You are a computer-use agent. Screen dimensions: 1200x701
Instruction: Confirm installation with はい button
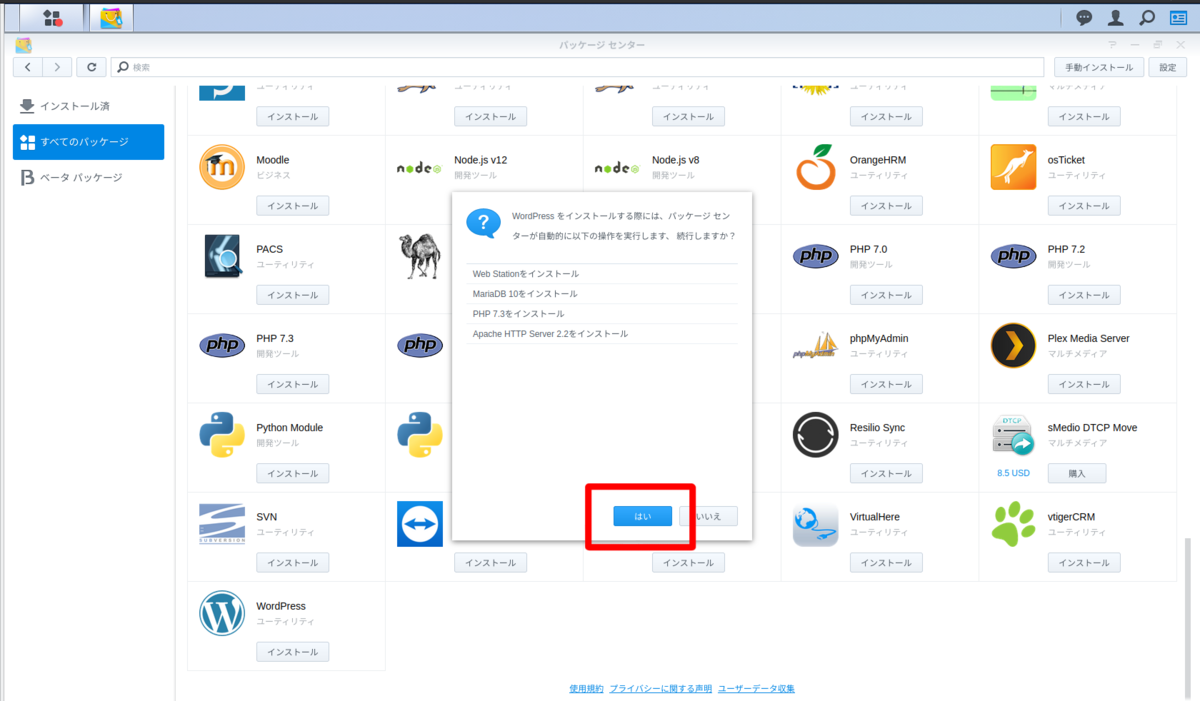(643, 516)
